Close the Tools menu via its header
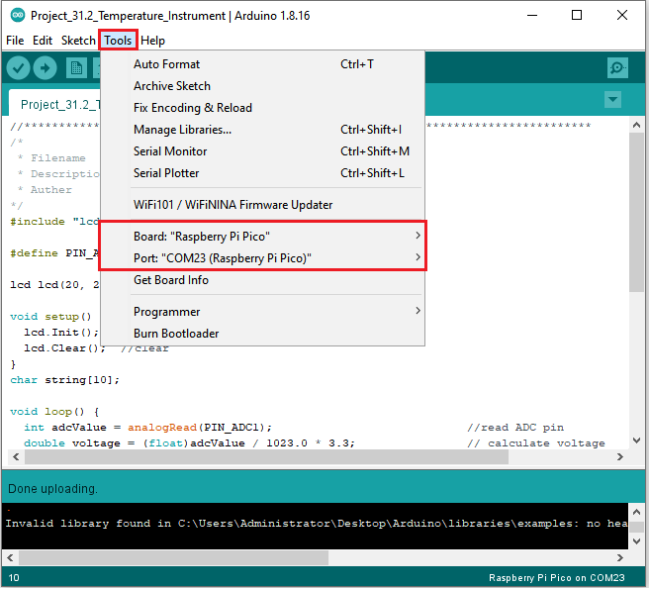Viewport: 650px width, 589px height. [118, 41]
